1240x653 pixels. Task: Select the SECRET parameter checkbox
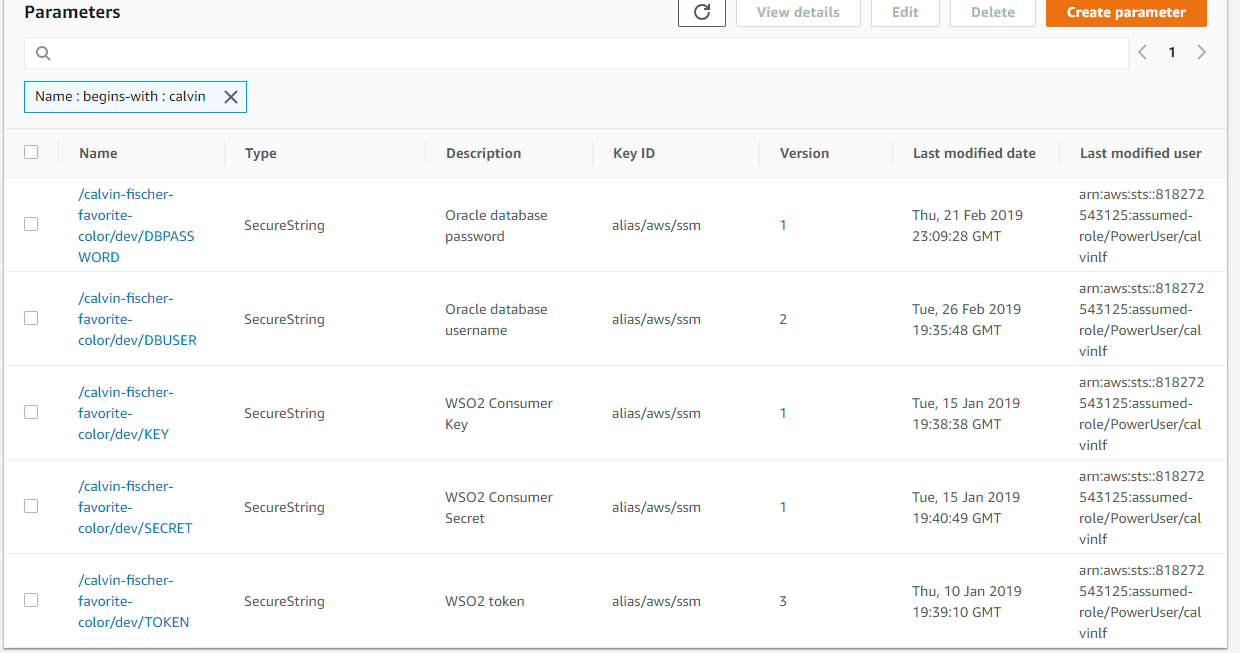pos(31,506)
